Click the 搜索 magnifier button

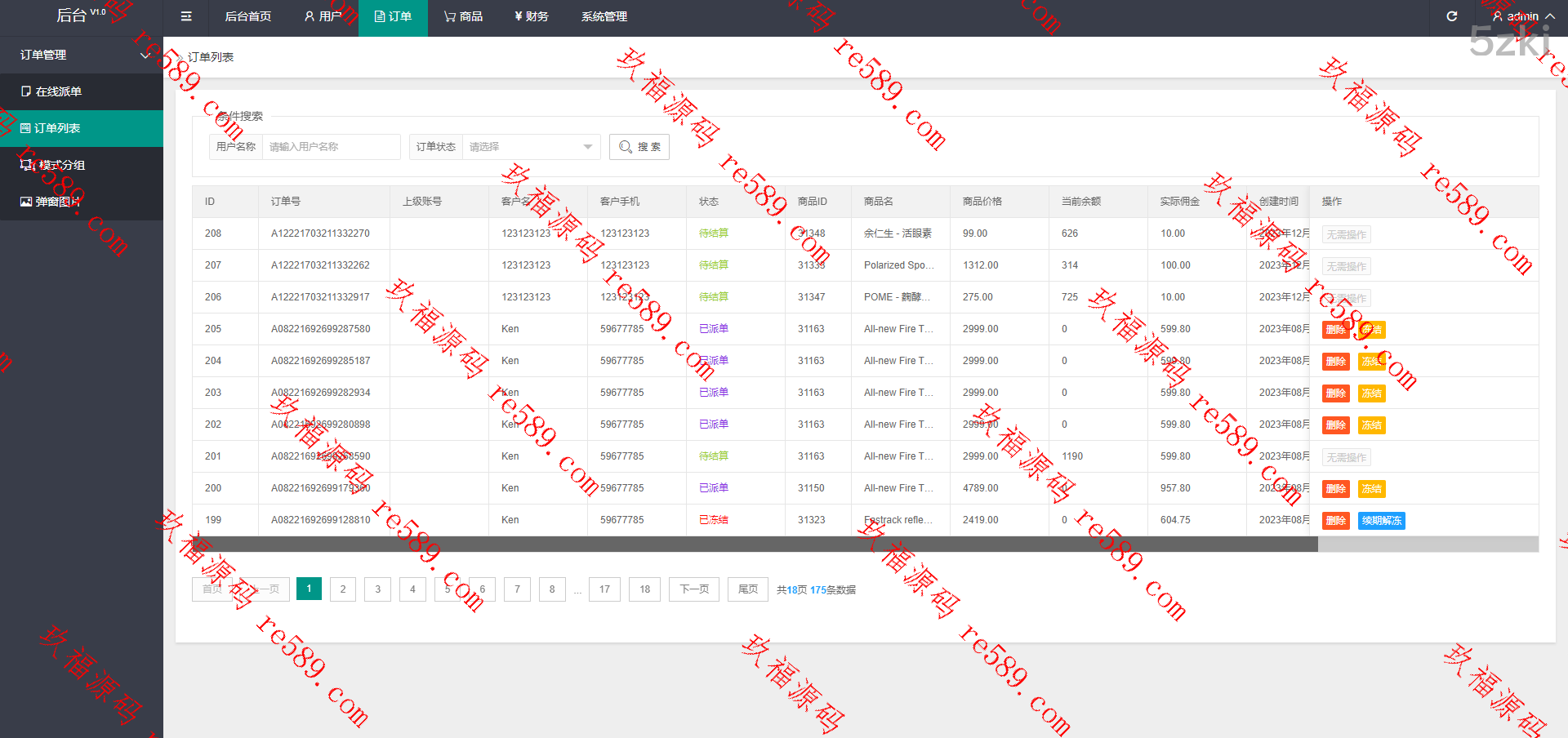pyautogui.click(x=639, y=147)
